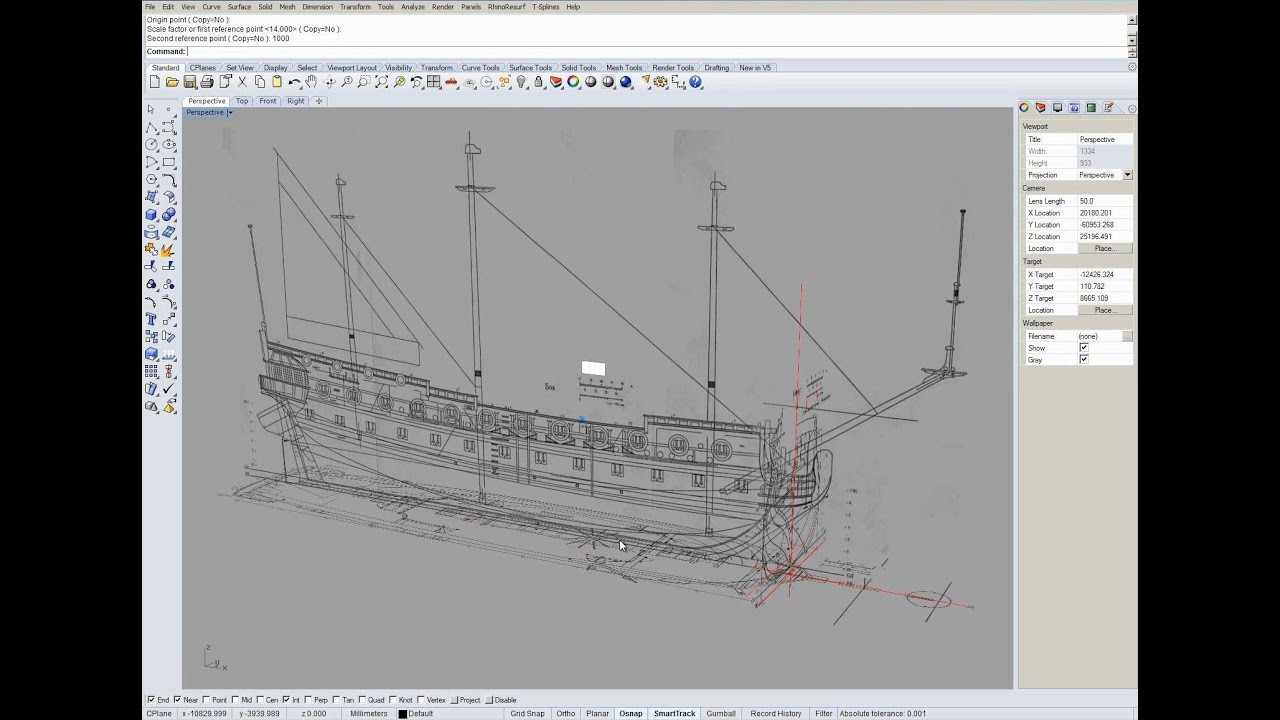Screen dimensions: 1280x720
Task: Click the light bulb Hide icon
Action: coord(521,82)
